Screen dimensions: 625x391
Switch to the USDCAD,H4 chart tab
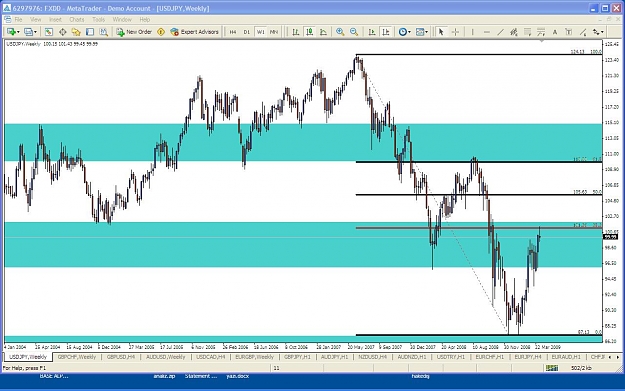click(x=210, y=357)
